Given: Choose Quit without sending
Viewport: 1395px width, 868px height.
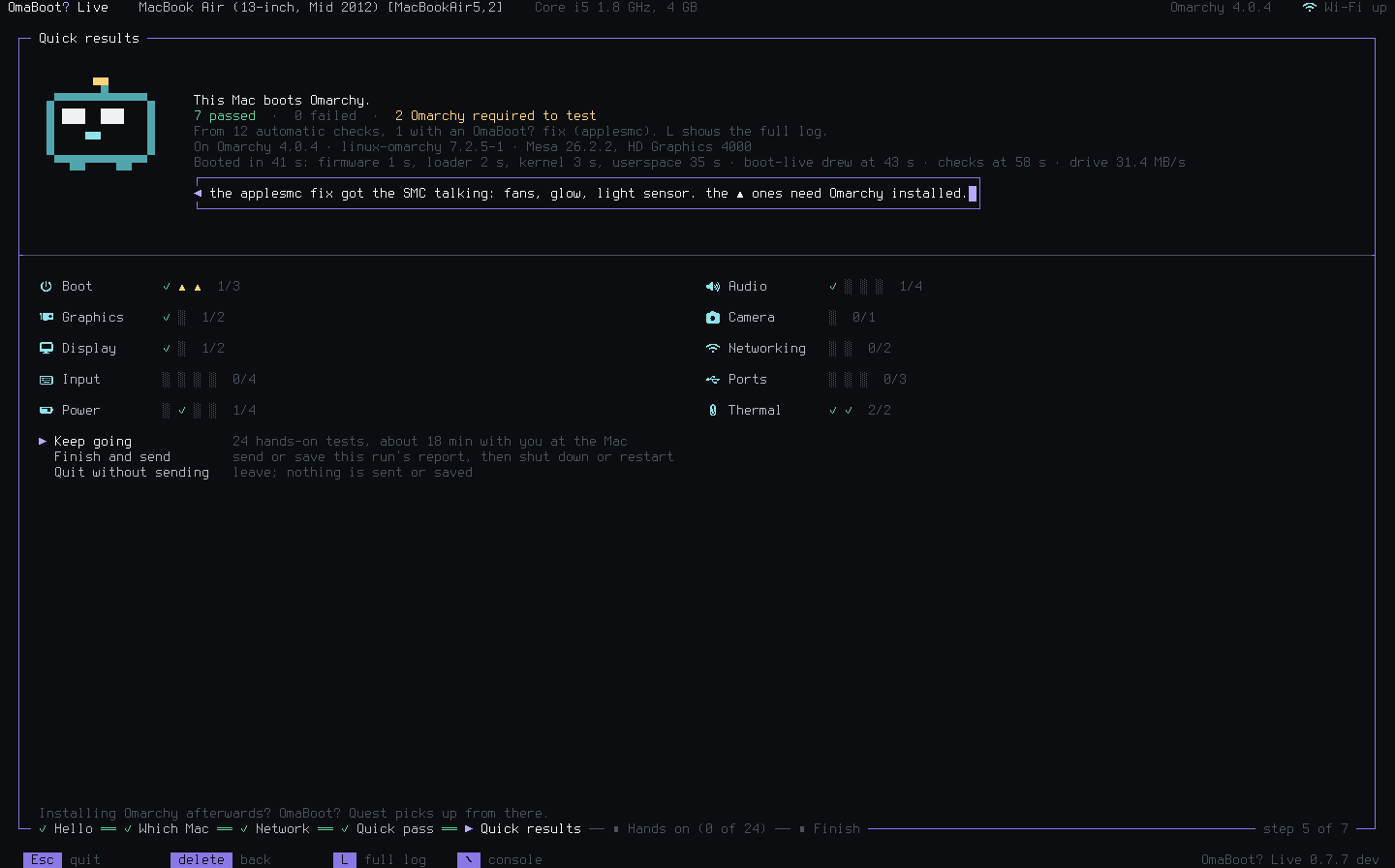Looking at the screenshot, I should tap(132, 473).
